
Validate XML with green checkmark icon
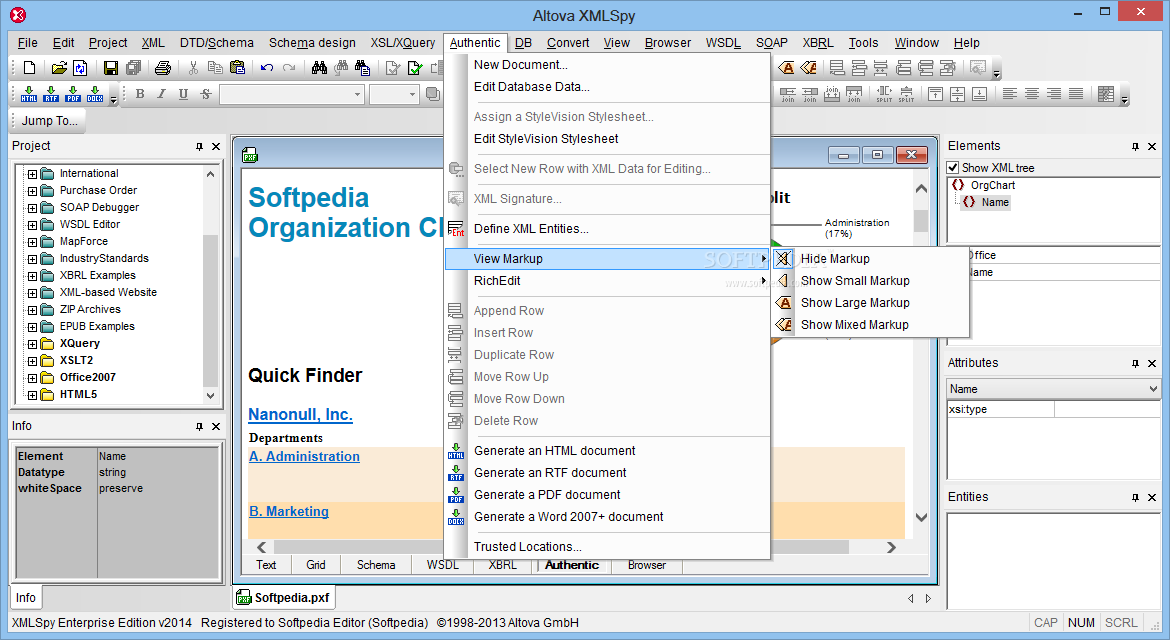415,68
